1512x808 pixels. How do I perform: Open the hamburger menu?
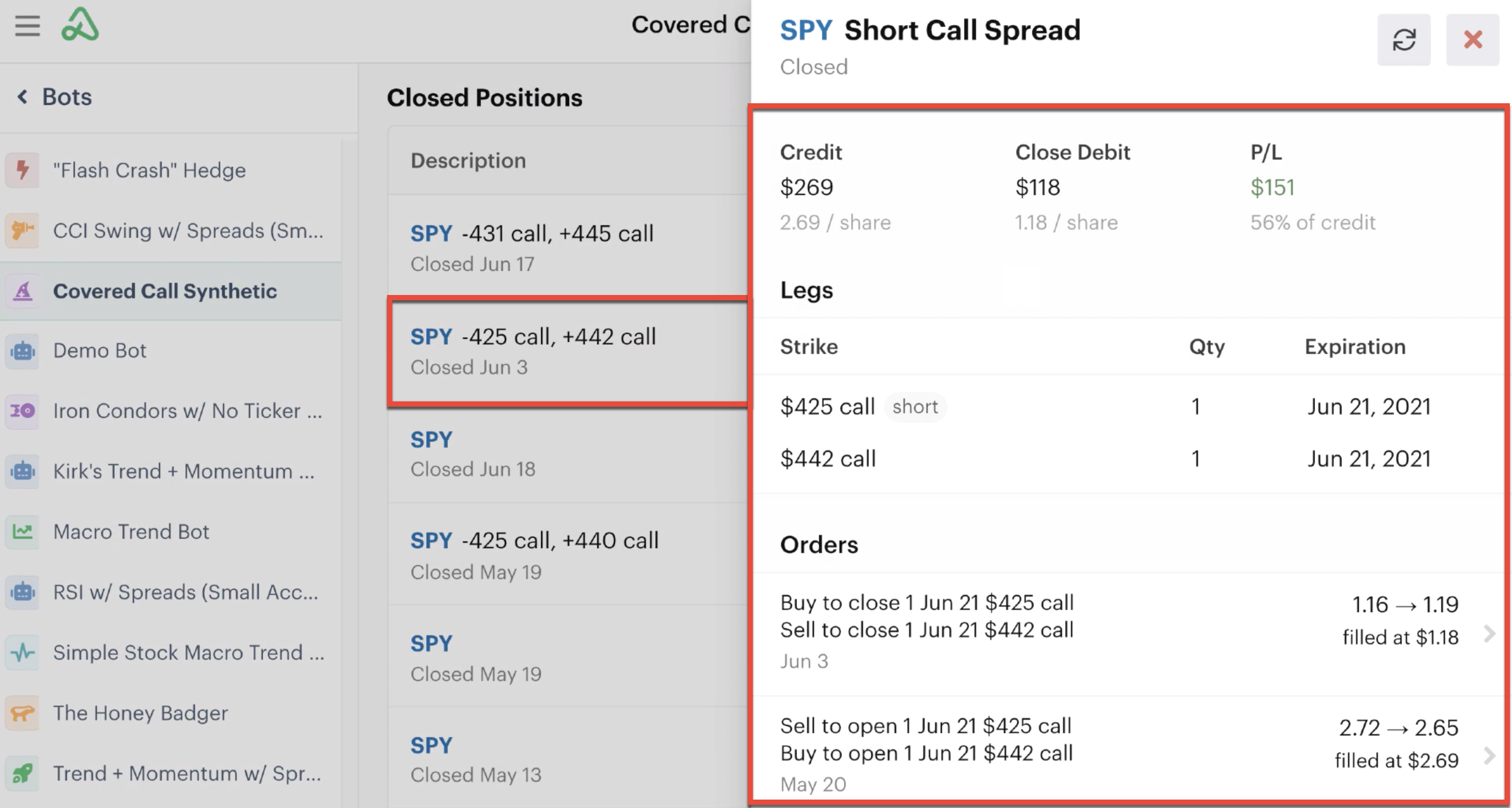click(x=27, y=26)
